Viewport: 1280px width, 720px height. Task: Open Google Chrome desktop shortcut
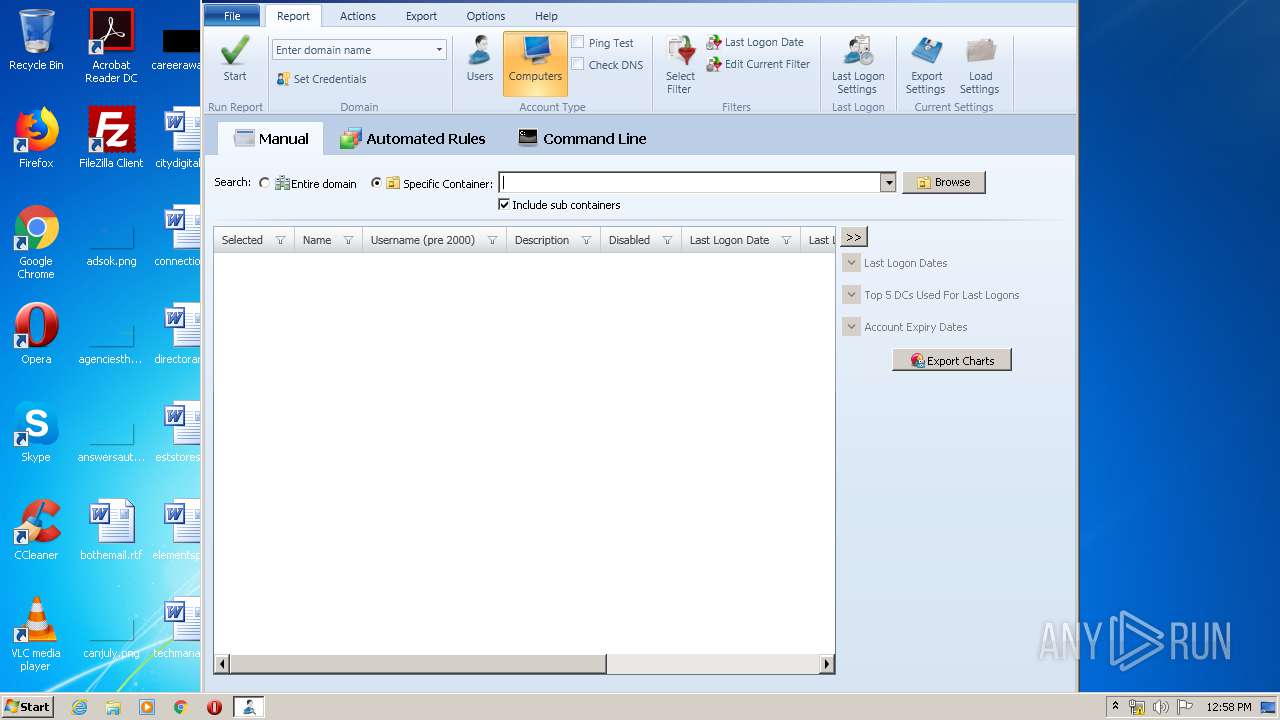(36, 242)
